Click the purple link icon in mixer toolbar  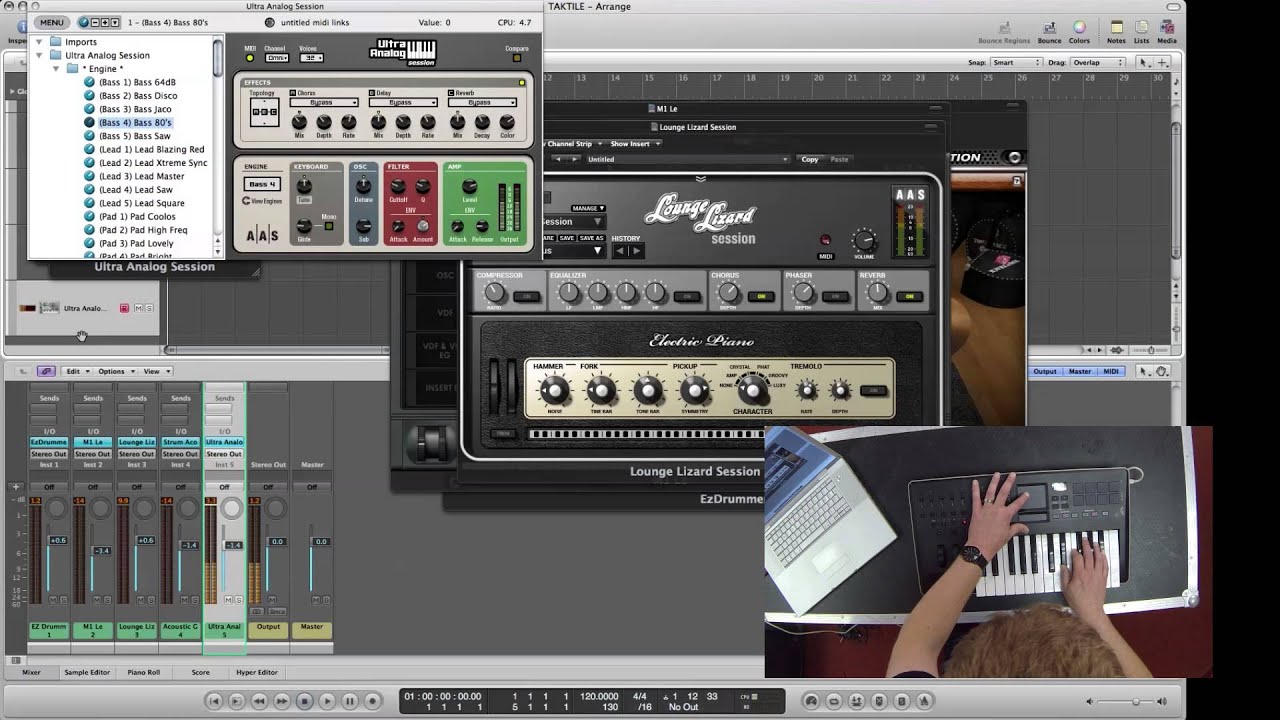46,371
